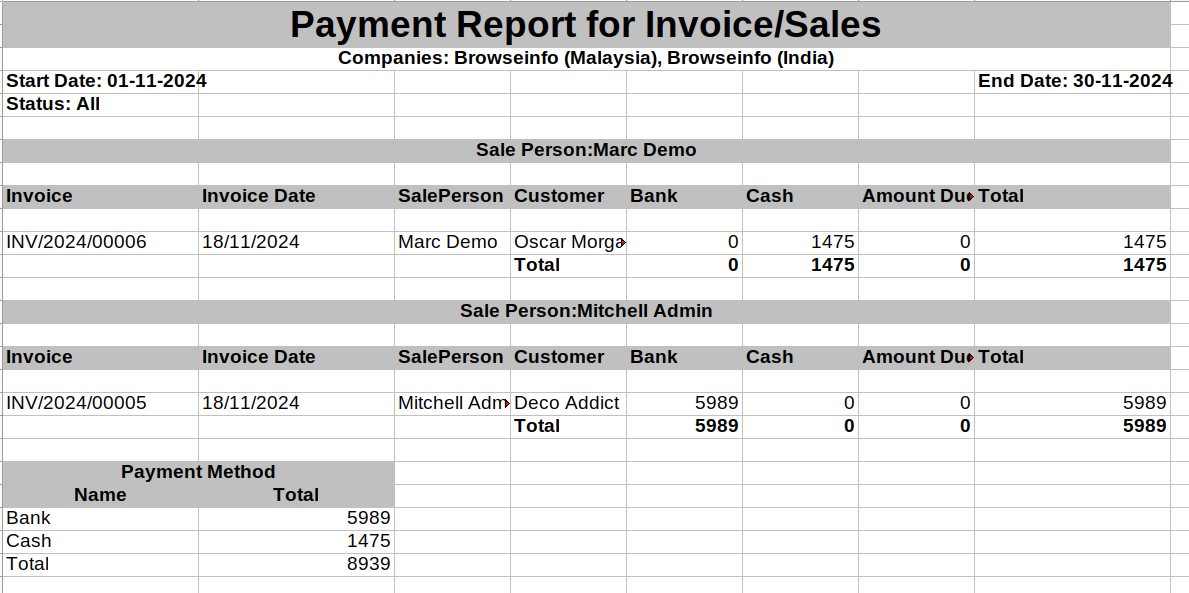This screenshot has height=593, width=1189.
Task: Click the Deco Addict customer cell
Action: [x=567, y=403]
